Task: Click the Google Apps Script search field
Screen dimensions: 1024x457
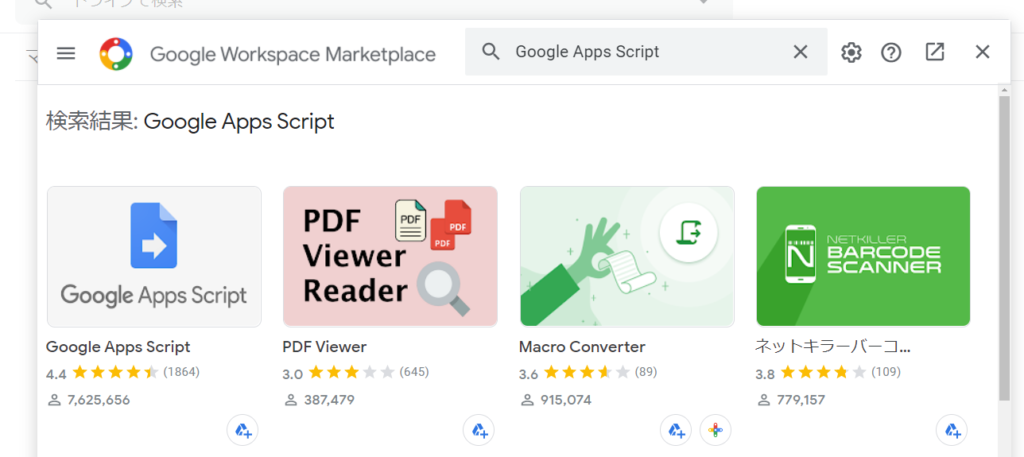Action: click(x=640, y=52)
